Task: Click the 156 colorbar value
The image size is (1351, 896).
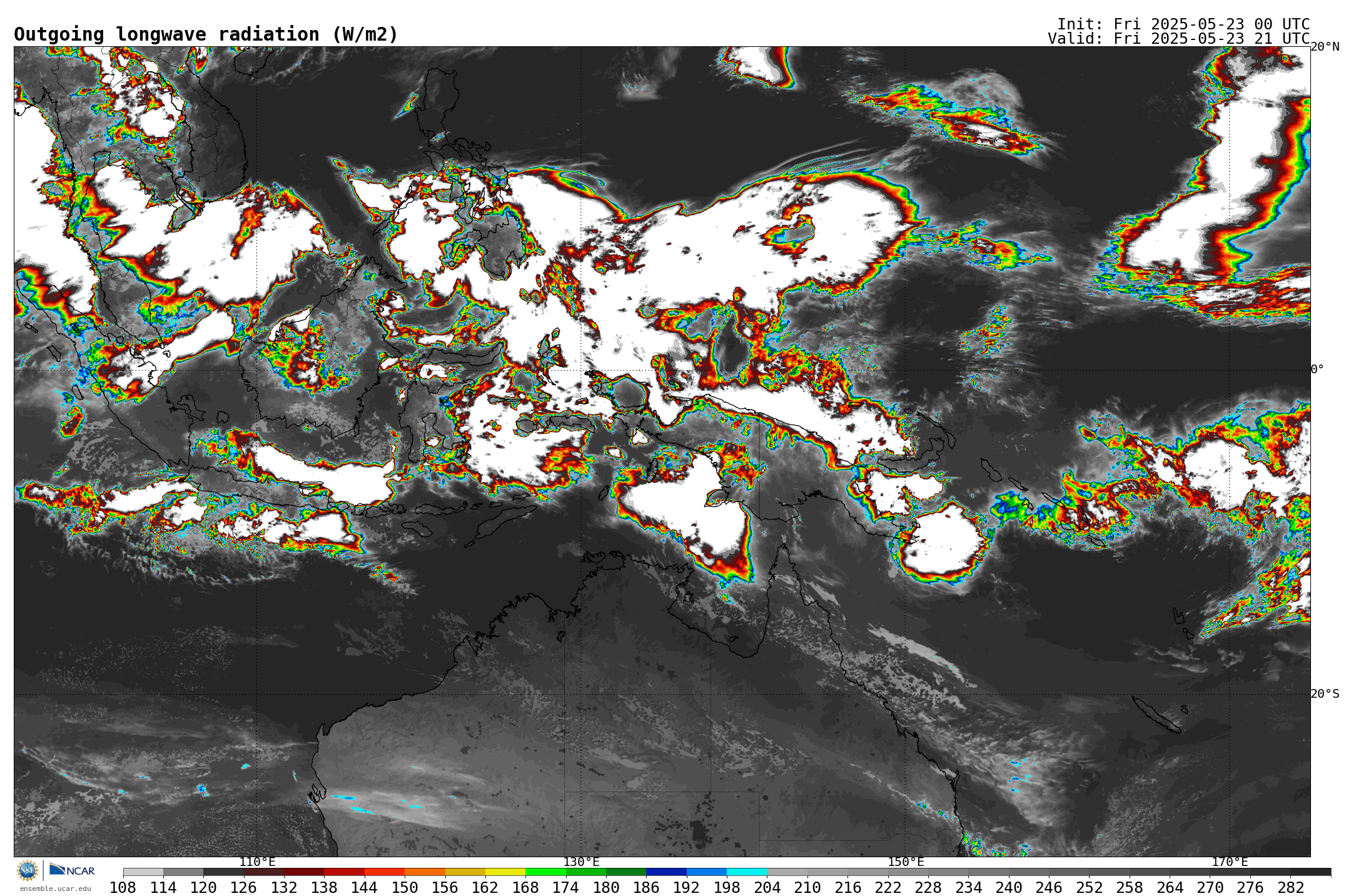Action: 445,887
